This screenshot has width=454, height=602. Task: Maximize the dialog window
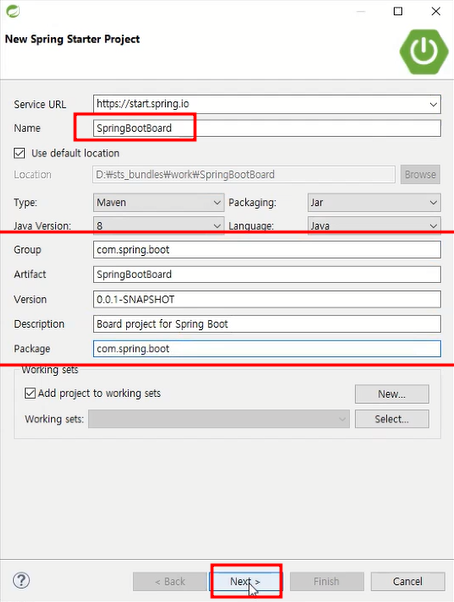pos(398,11)
